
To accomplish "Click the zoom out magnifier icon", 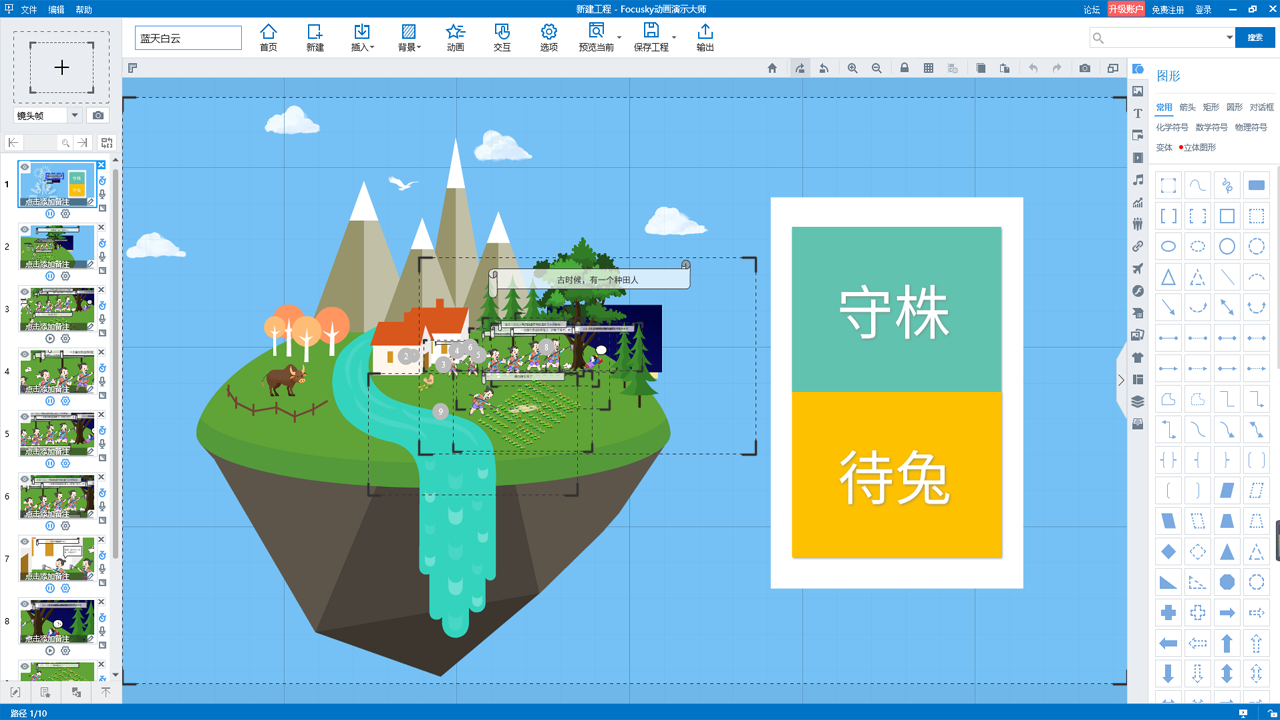I will (x=876, y=68).
